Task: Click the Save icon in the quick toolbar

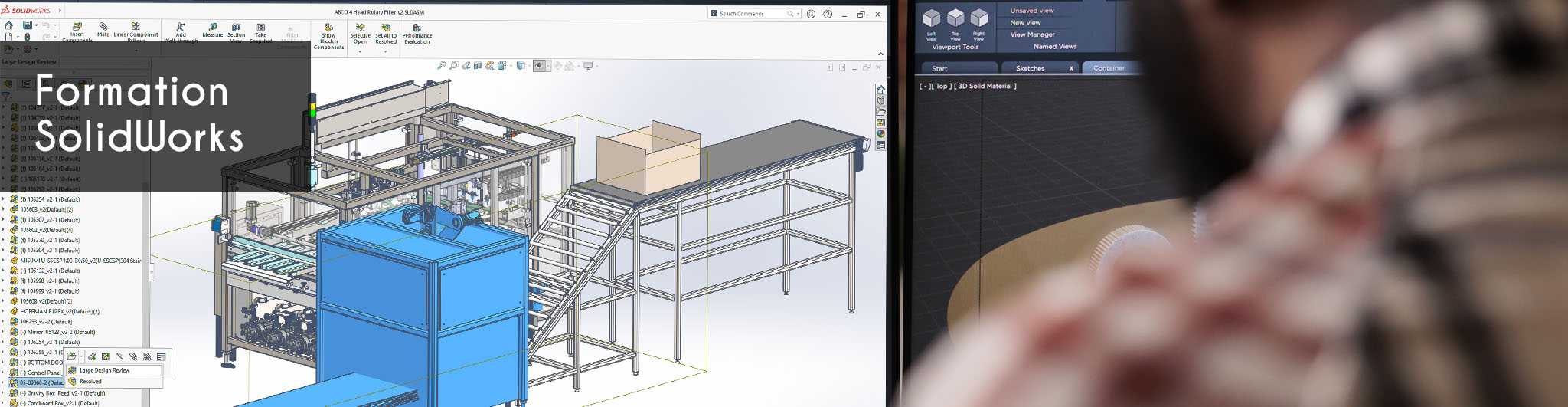Action: pos(28,25)
